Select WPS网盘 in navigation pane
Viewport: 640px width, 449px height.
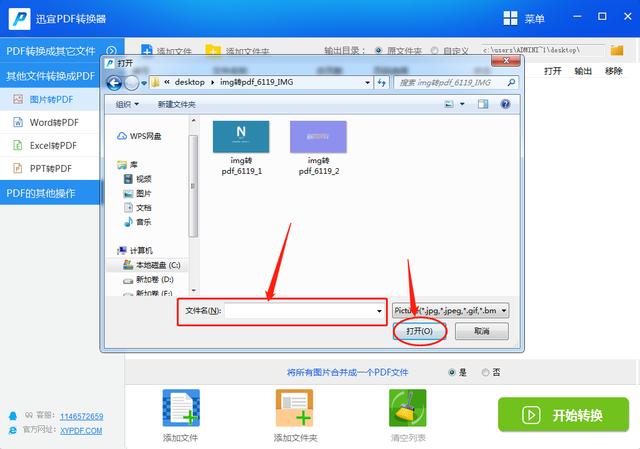(139, 136)
